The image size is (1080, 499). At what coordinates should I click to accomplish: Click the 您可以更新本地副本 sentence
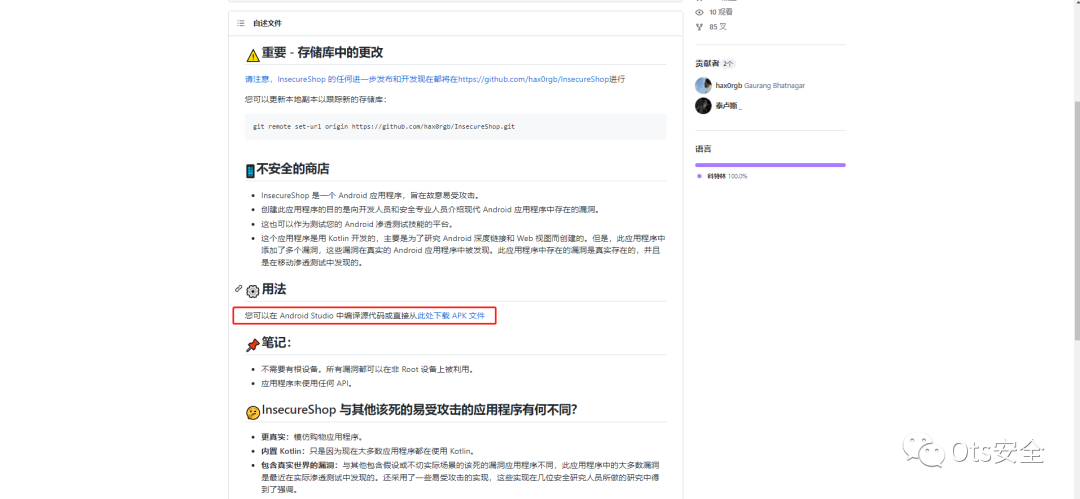pos(316,99)
